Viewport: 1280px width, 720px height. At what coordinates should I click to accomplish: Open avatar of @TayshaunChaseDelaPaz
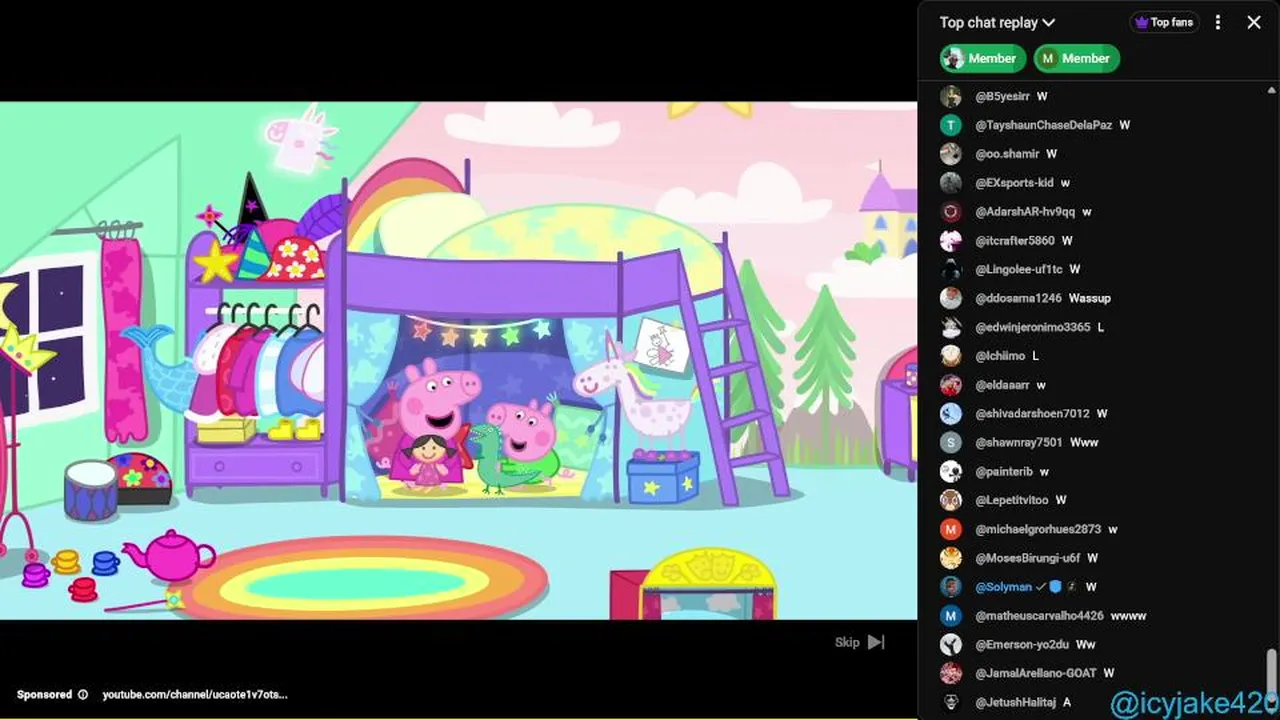(951, 125)
